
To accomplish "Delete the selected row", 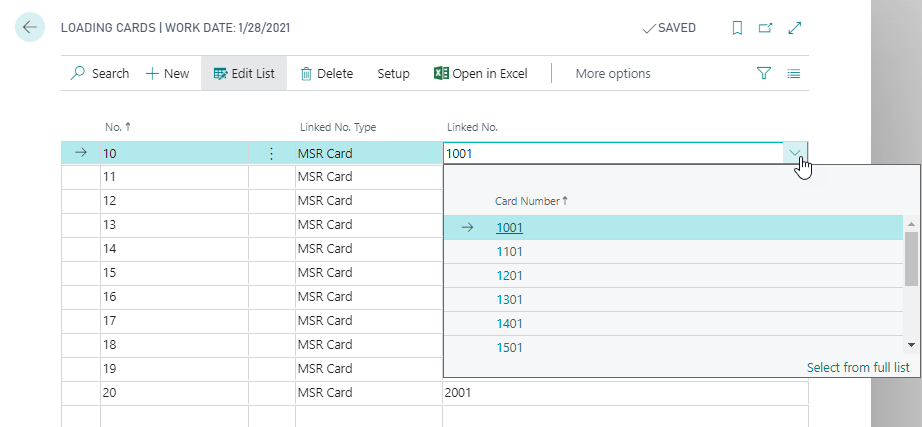I will click(x=327, y=73).
